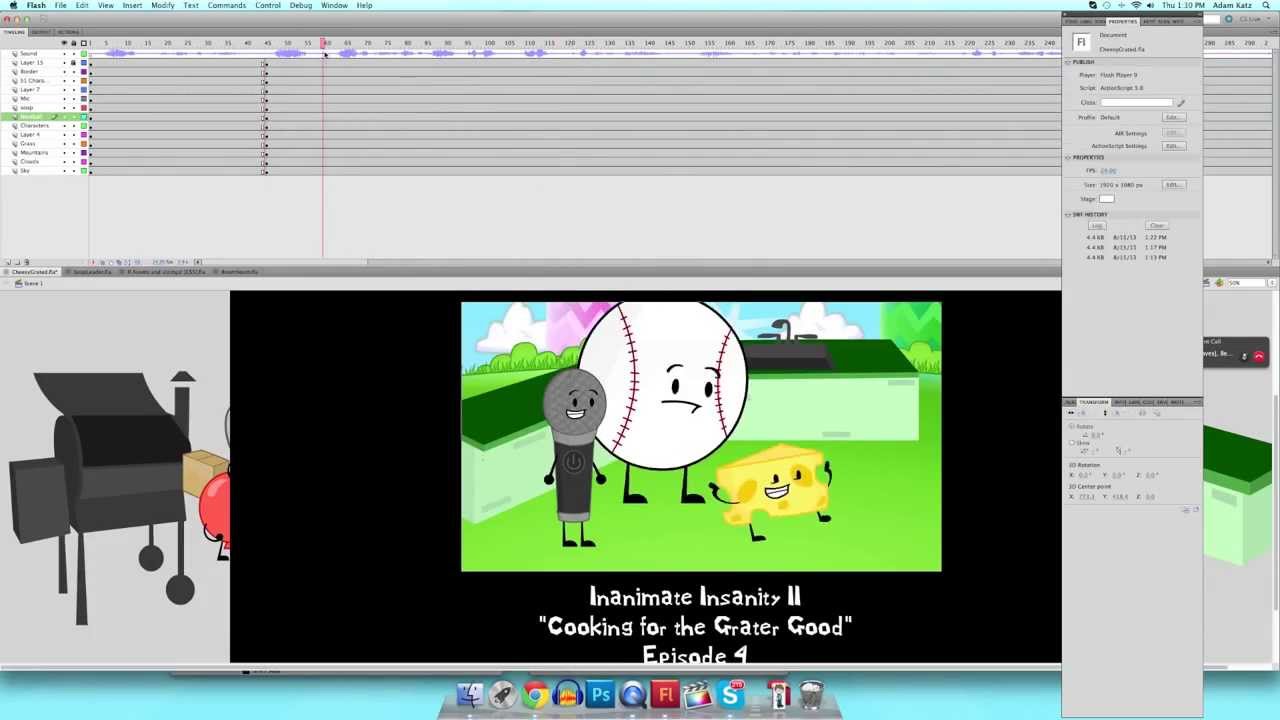The height and width of the screenshot is (720, 1280).
Task: Click the FPS value field
Action: tap(1109, 171)
